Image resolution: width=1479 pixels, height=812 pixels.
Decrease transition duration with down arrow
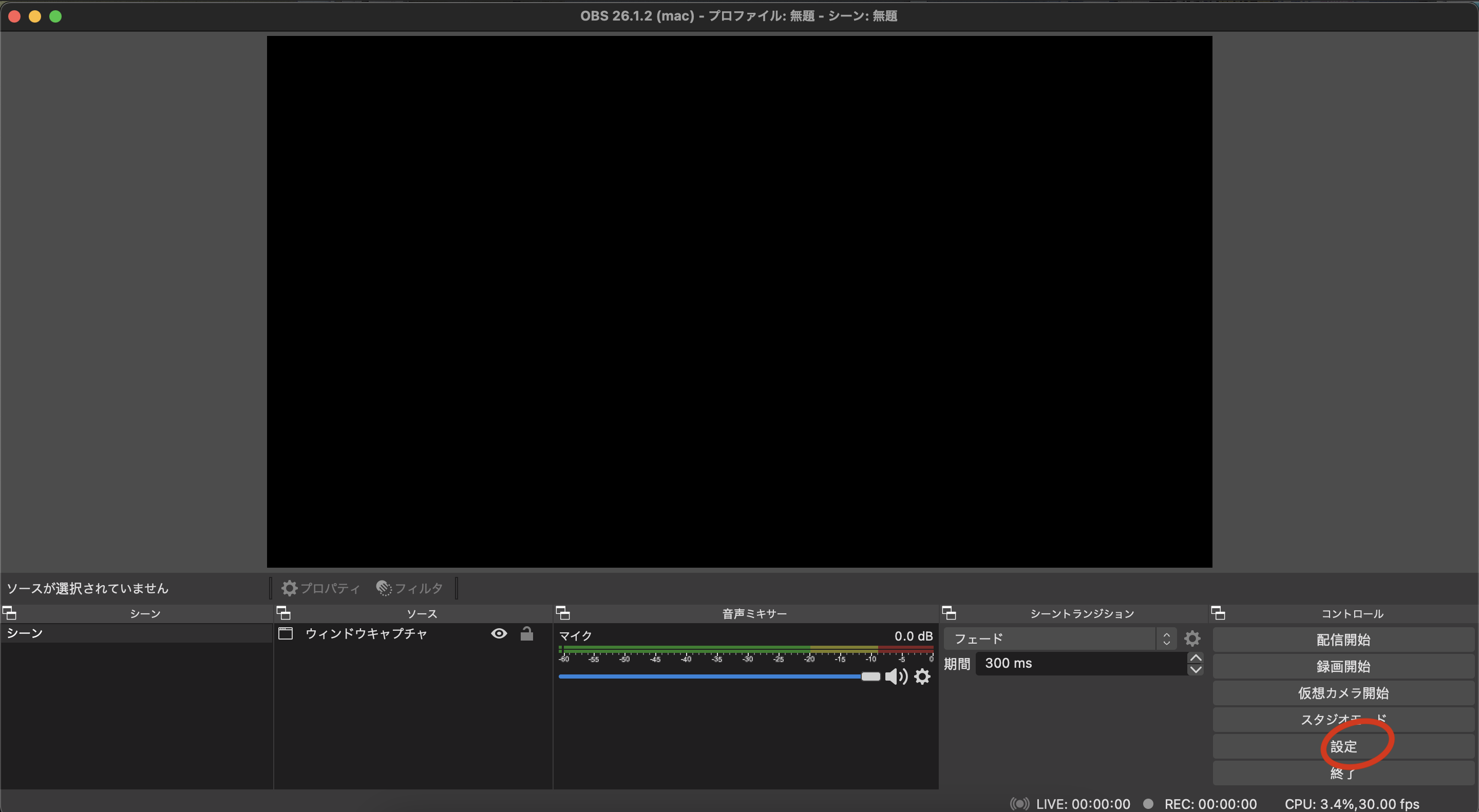1196,670
